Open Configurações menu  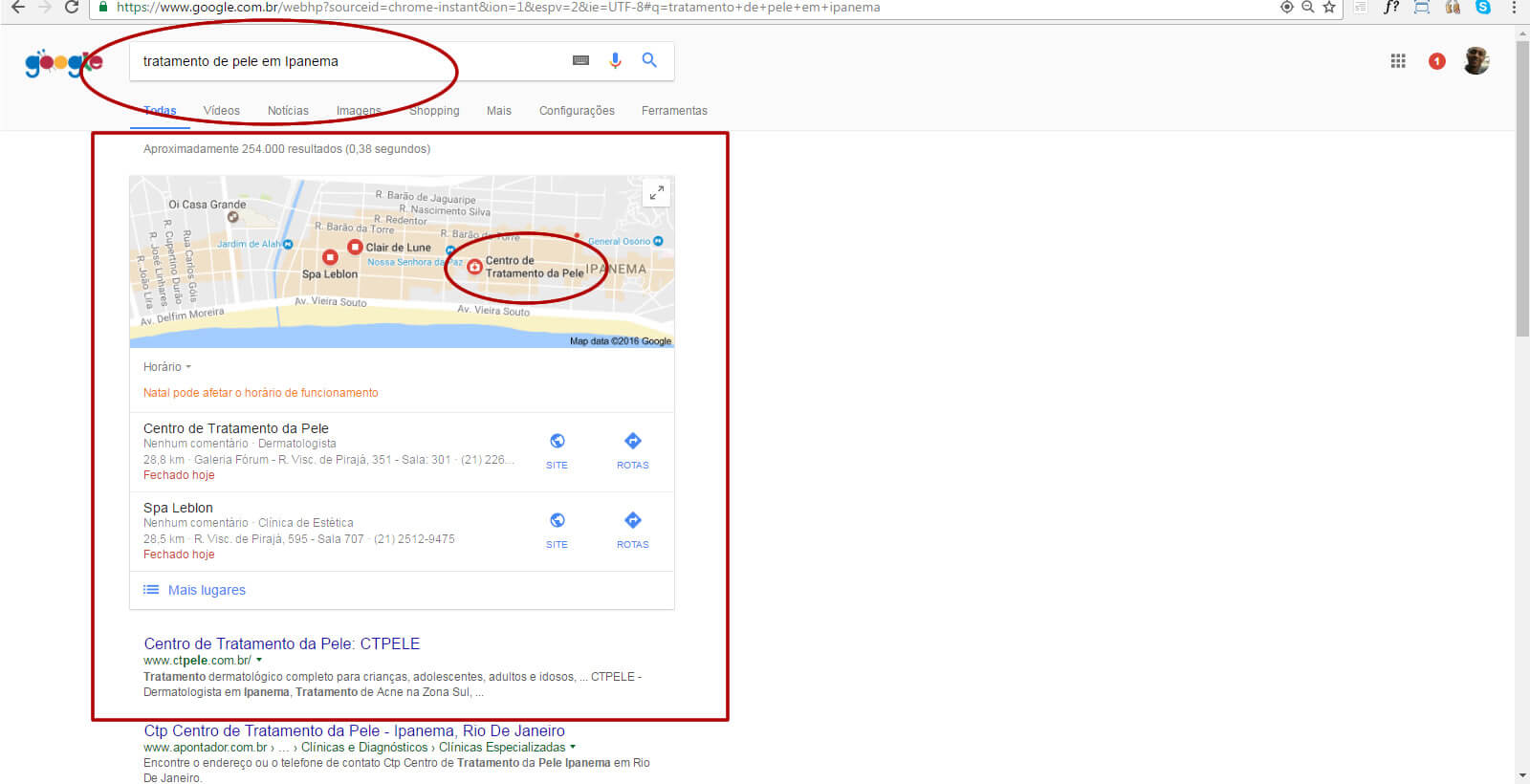577,111
